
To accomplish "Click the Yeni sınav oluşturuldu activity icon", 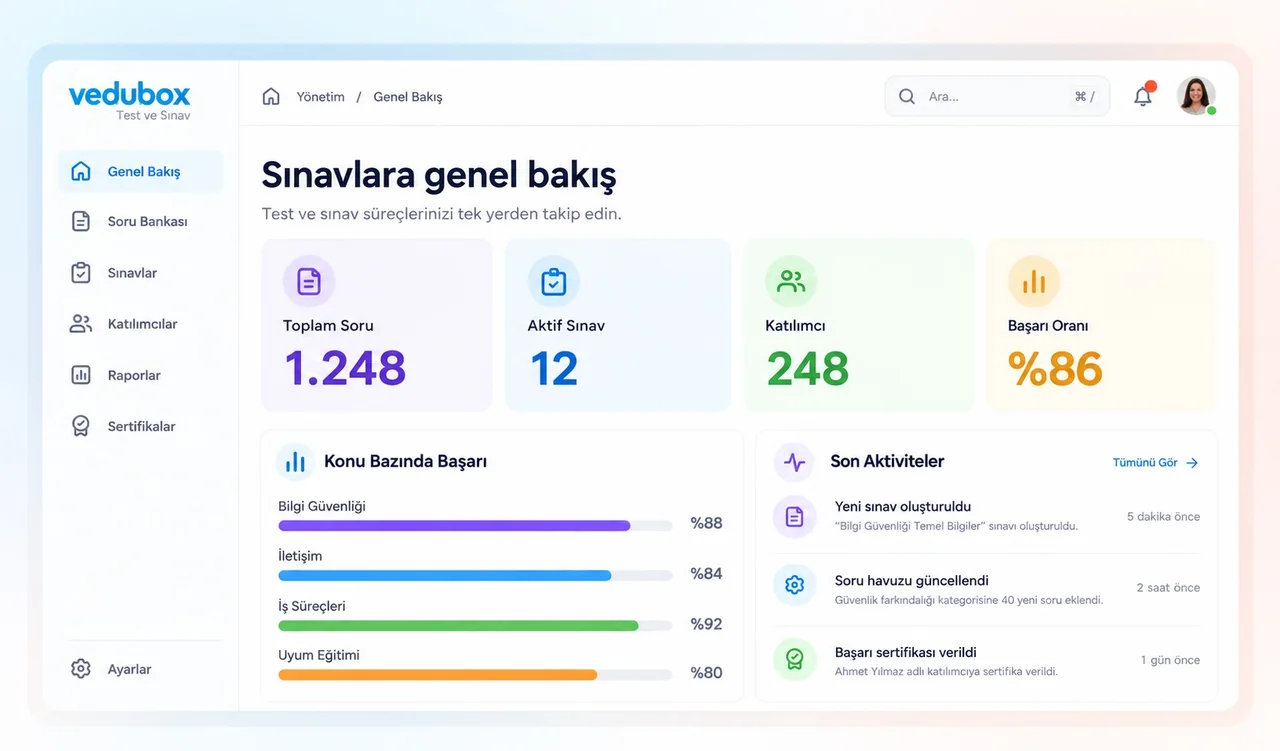I will pos(795,517).
